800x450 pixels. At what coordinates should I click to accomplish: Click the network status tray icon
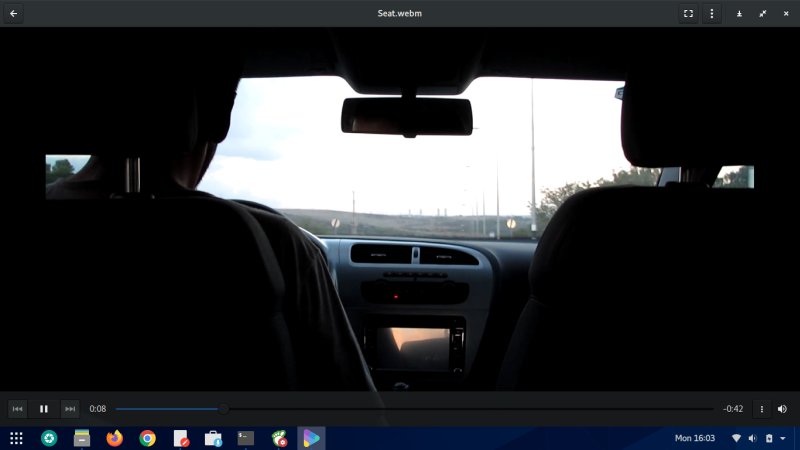[736, 438]
